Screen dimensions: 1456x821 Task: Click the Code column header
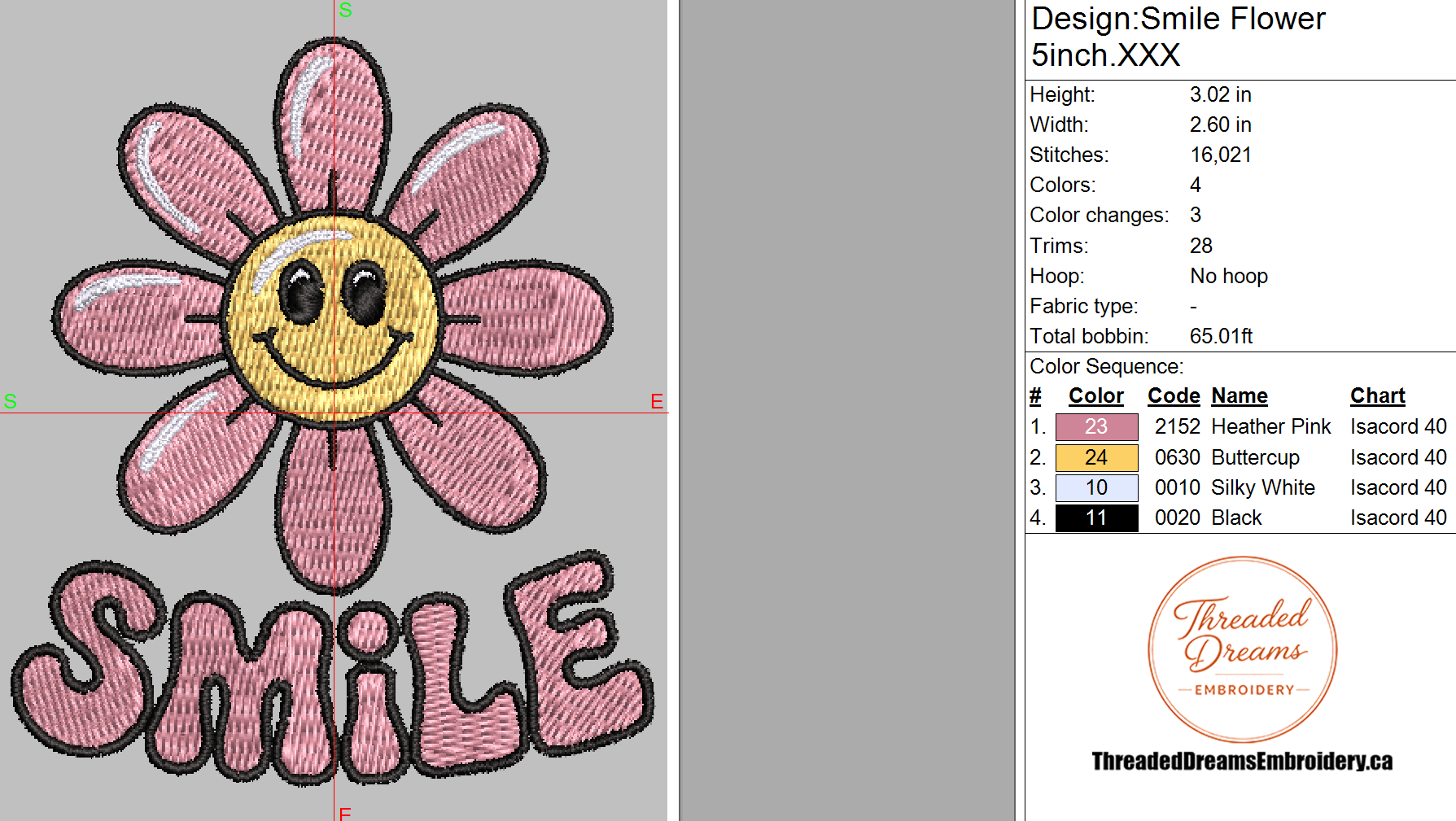coord(1174,395)
